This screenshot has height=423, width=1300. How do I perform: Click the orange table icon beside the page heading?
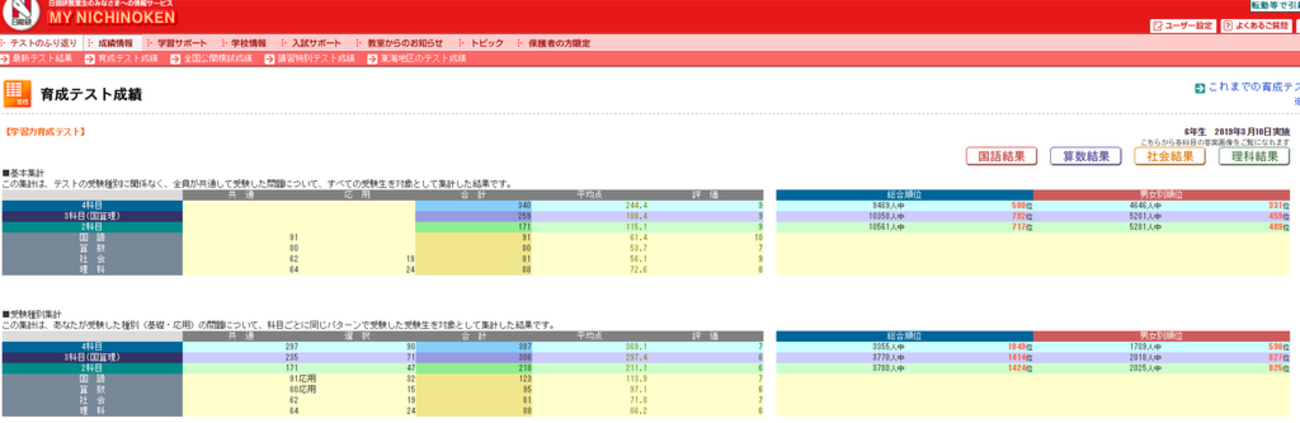coord(17,94)
